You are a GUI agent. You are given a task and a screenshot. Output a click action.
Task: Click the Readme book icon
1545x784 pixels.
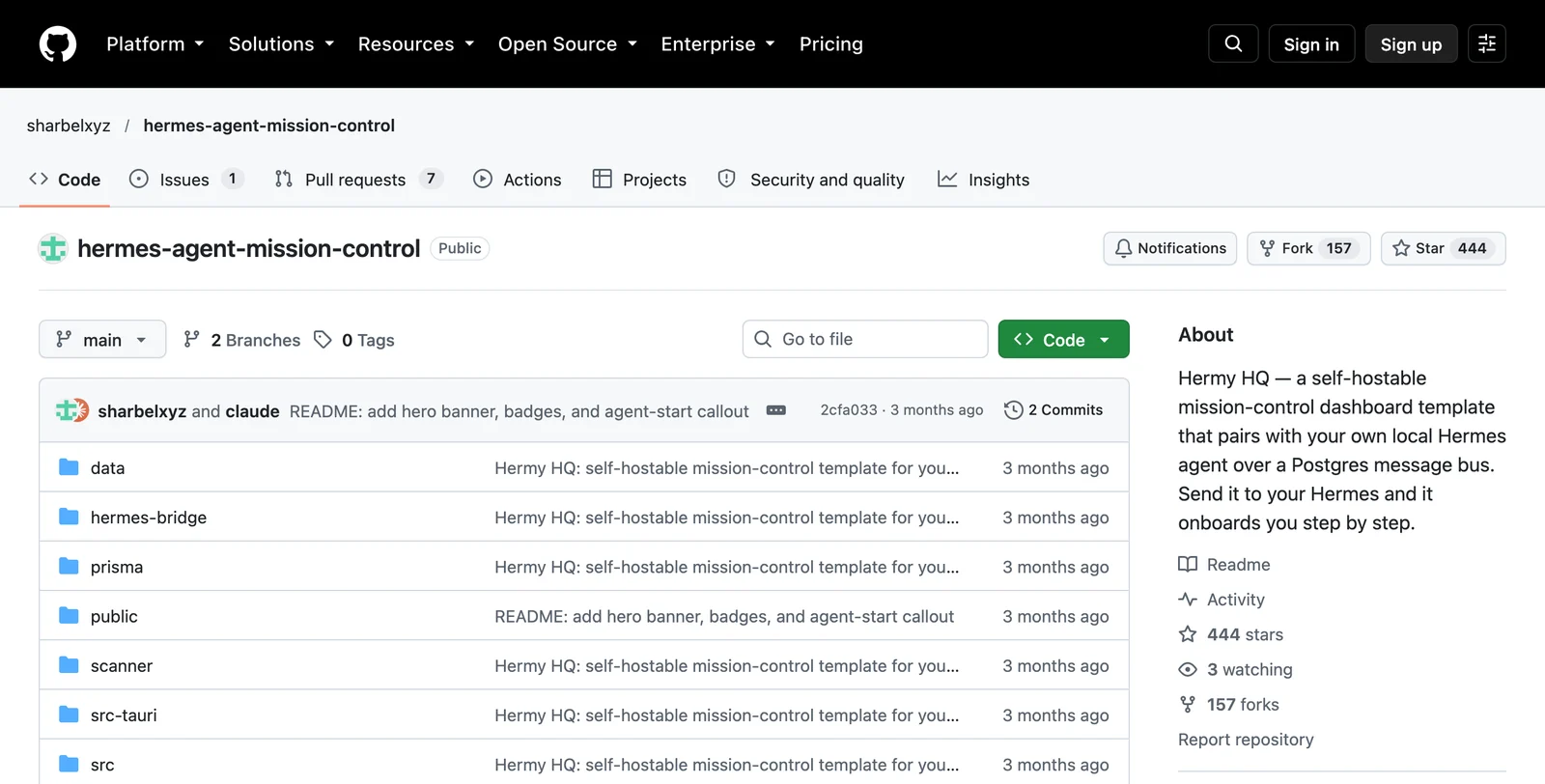[1188, 564]
